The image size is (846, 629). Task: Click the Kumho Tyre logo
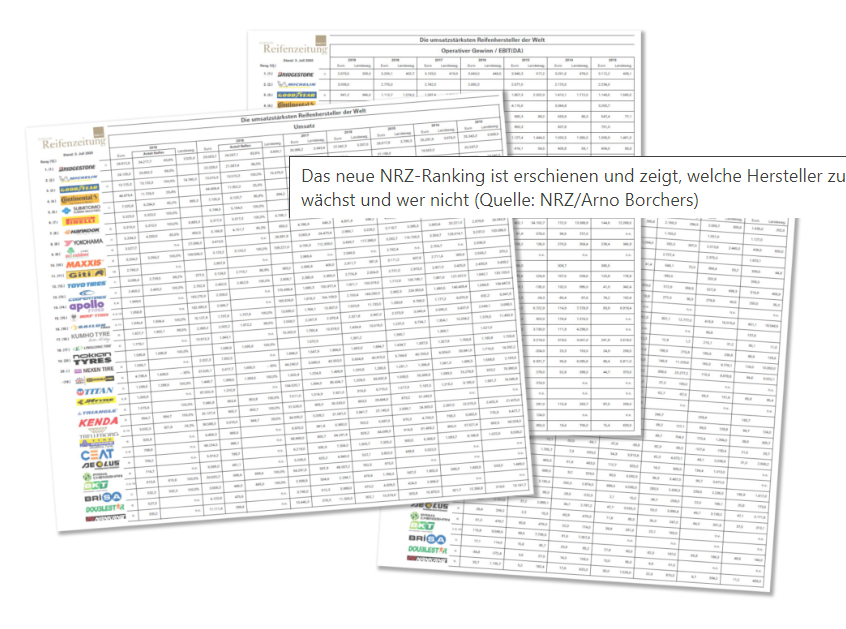click(x=90, y=336)
